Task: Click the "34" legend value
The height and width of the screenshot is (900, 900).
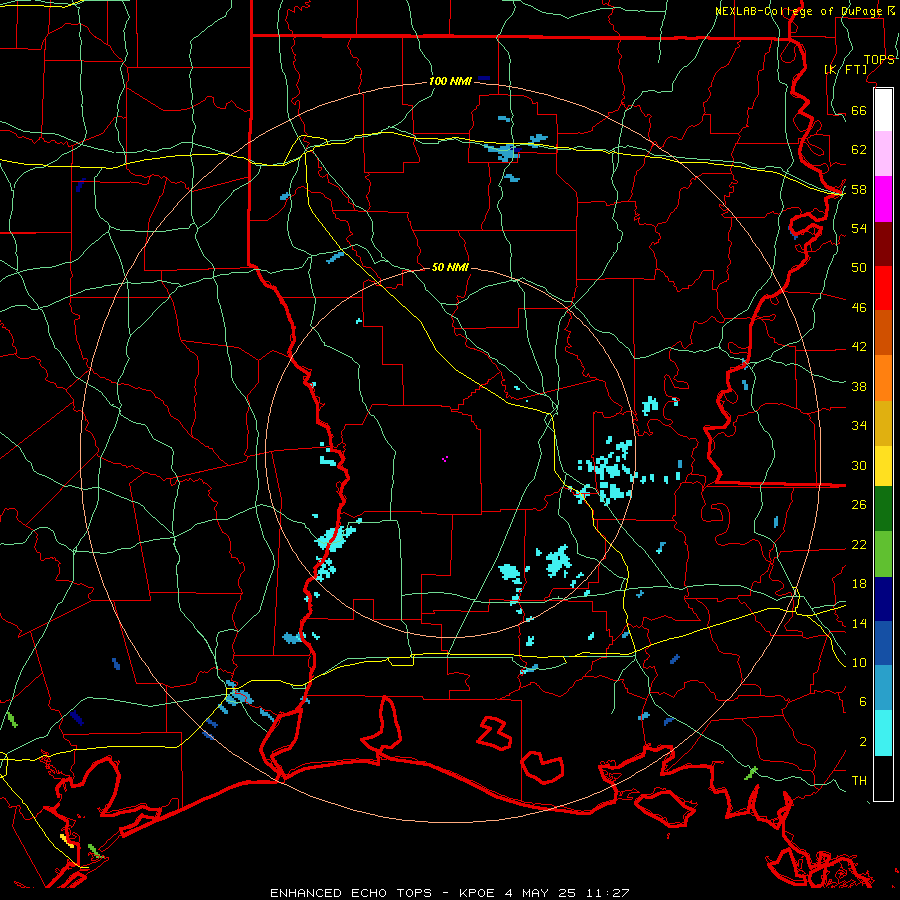Action: coord(859,425)
